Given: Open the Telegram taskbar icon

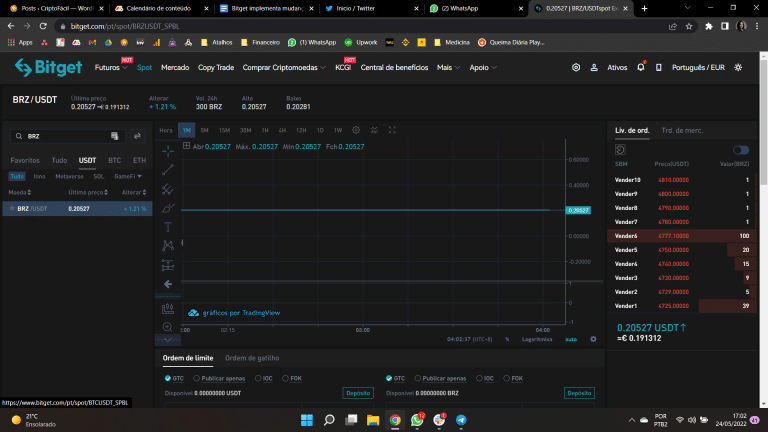Looking at the screenshot, I should (x=461, y=420).
